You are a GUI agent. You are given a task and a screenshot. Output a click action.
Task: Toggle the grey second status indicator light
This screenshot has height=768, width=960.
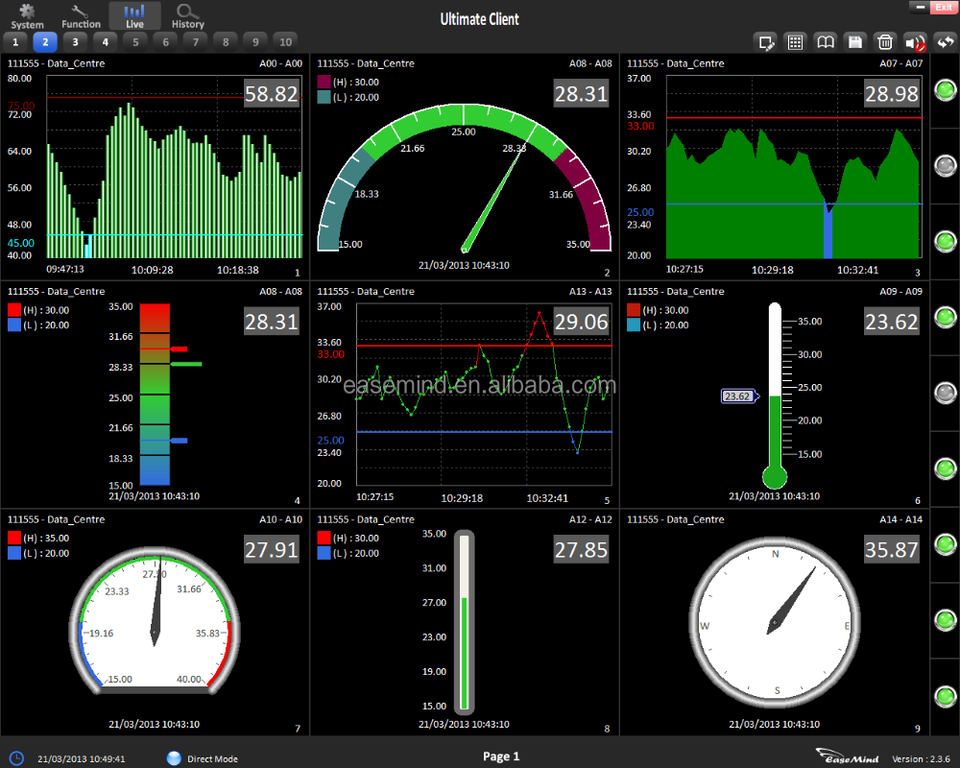[944, 166]
